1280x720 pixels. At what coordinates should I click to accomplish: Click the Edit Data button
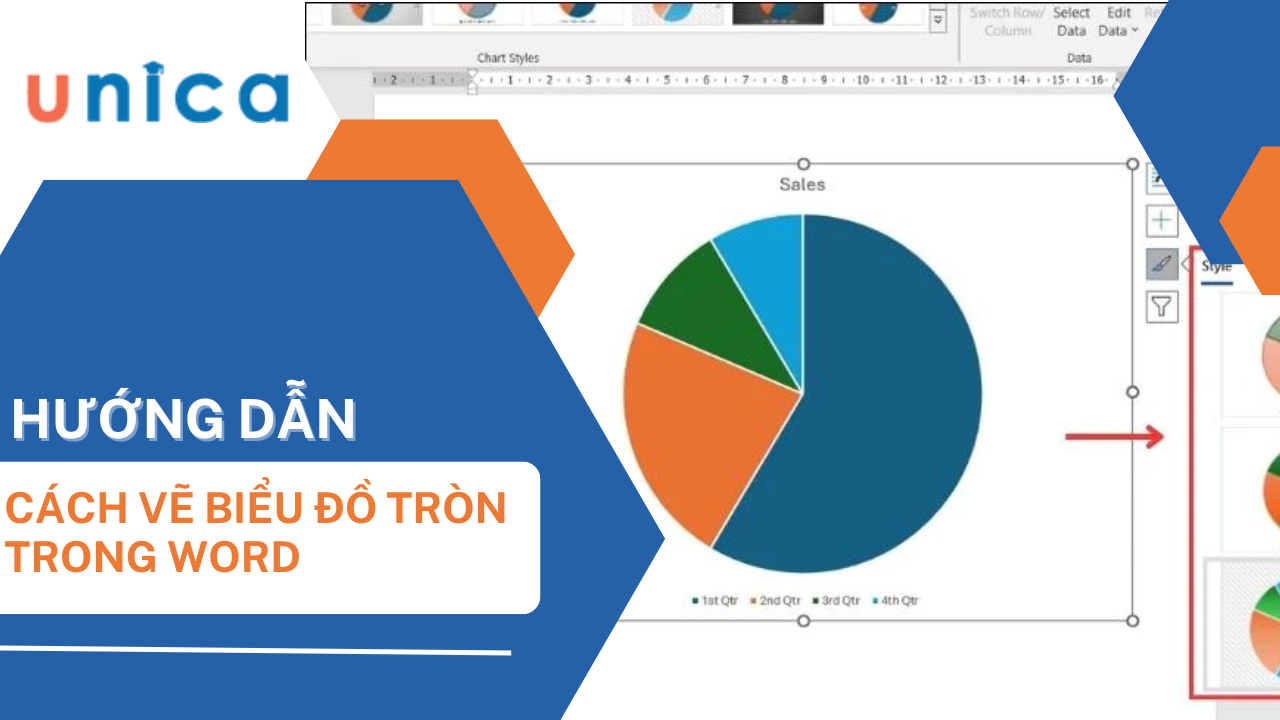pos(1118,21)
